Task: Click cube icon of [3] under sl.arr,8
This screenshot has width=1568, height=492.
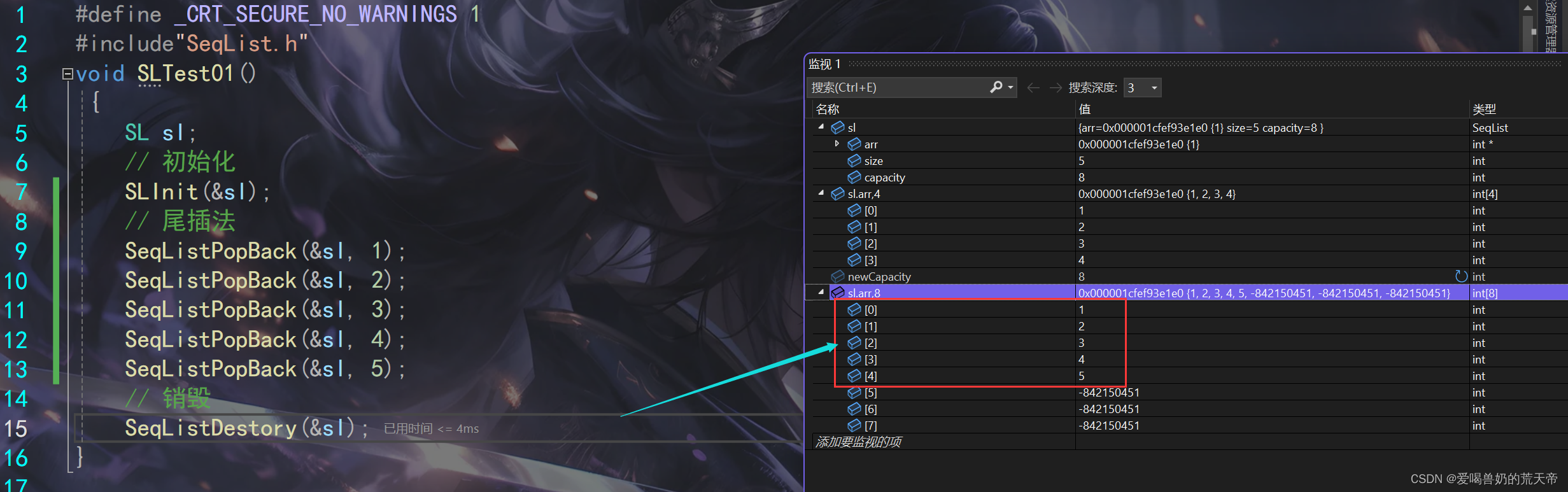Action: [x=854, y=359]
